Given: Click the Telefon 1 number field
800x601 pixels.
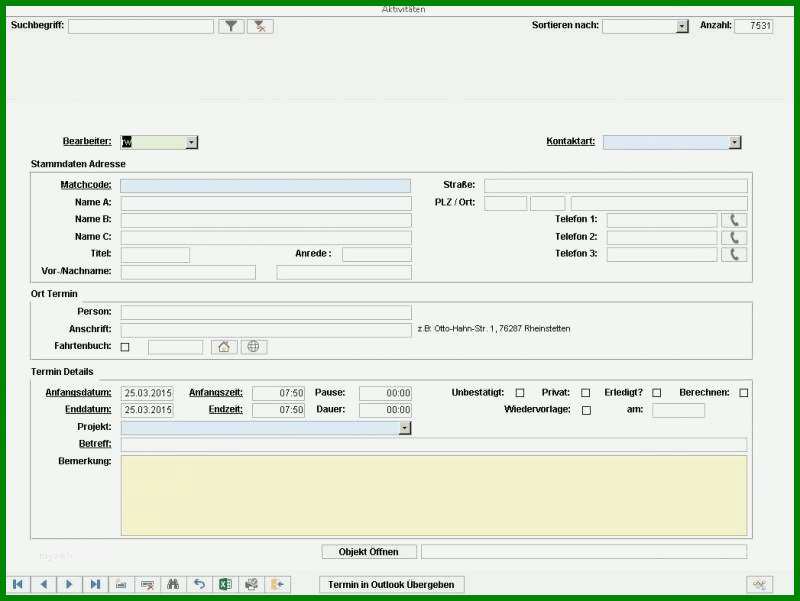Looking at the screenshot, I should 662,220.
